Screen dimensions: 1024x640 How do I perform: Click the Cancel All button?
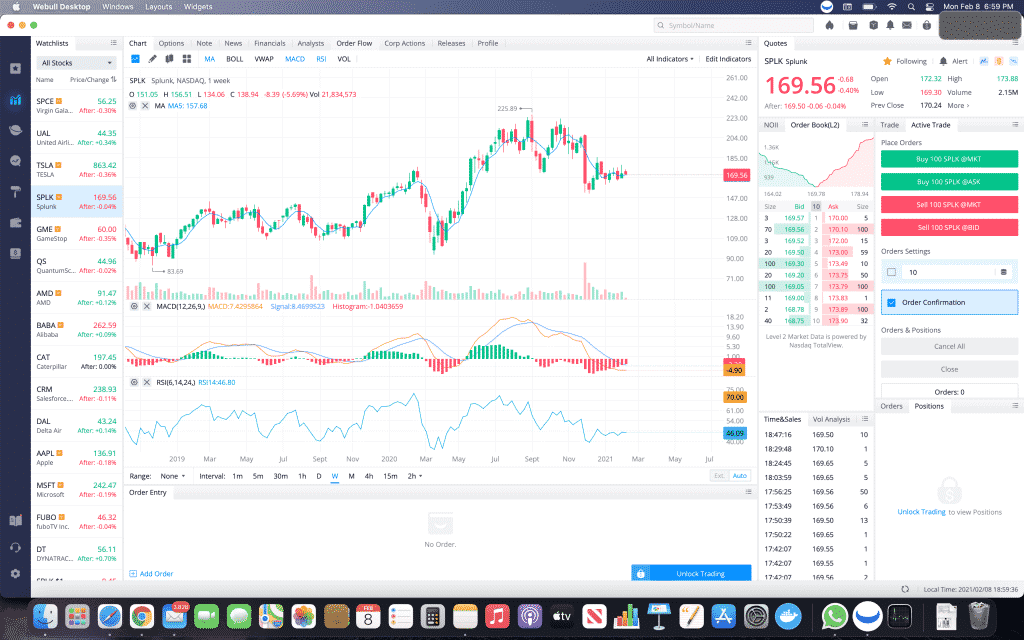(949, 346)
